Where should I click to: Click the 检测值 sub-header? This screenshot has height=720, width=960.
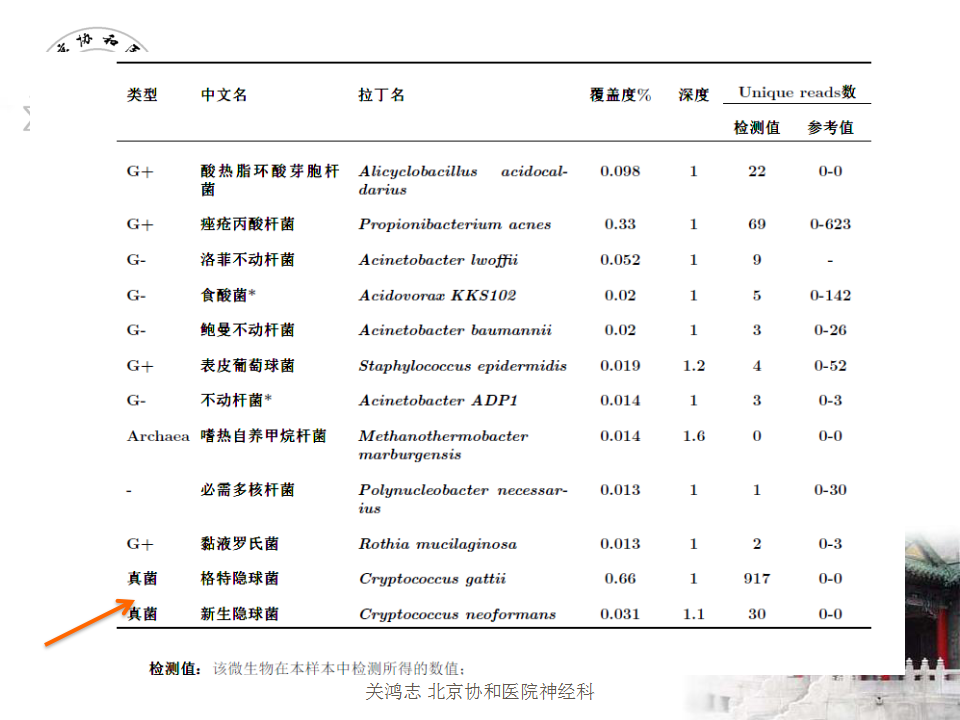point(757,127)
